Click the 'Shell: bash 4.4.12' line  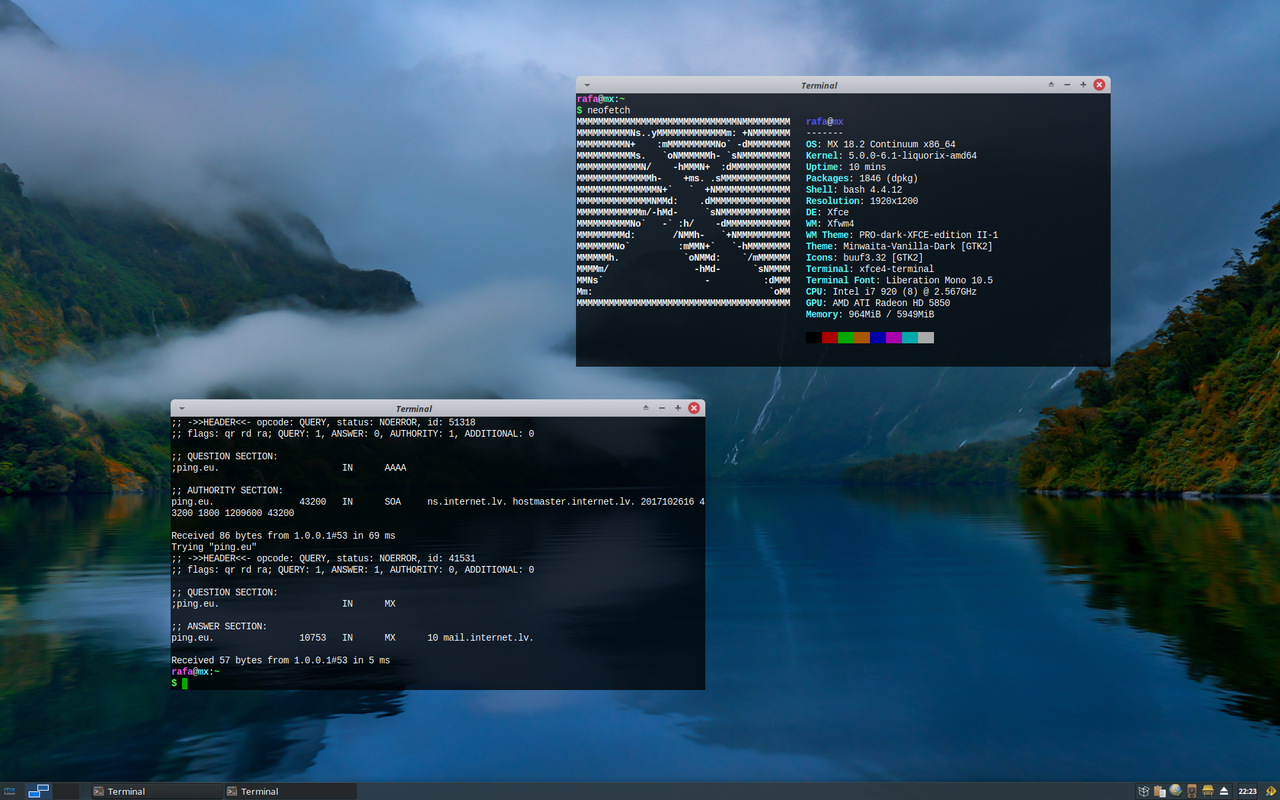coord(854,190)
